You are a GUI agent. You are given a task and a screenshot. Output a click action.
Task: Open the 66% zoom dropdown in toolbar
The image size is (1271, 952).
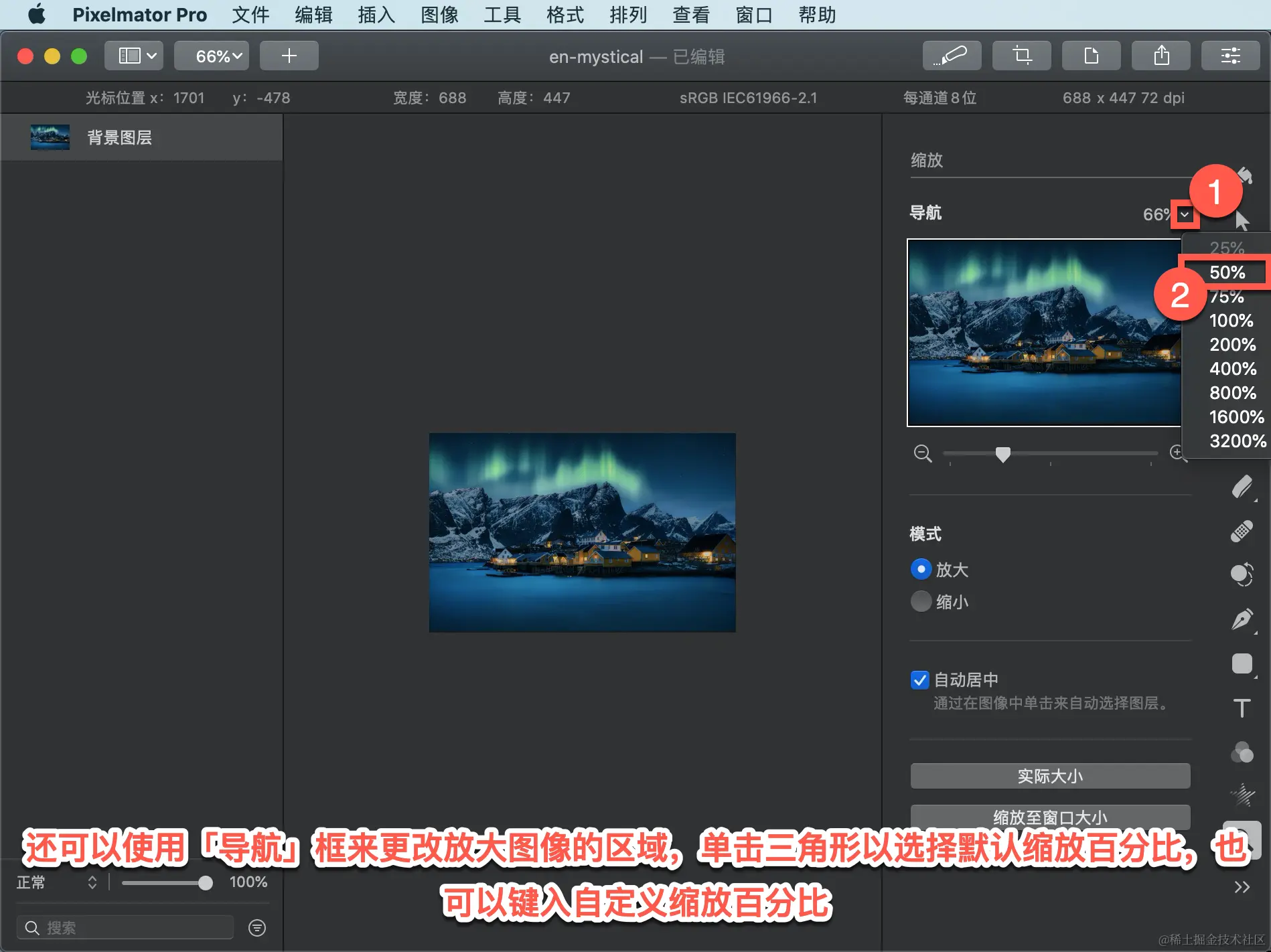pyautogui.click(x=212, y=56)
